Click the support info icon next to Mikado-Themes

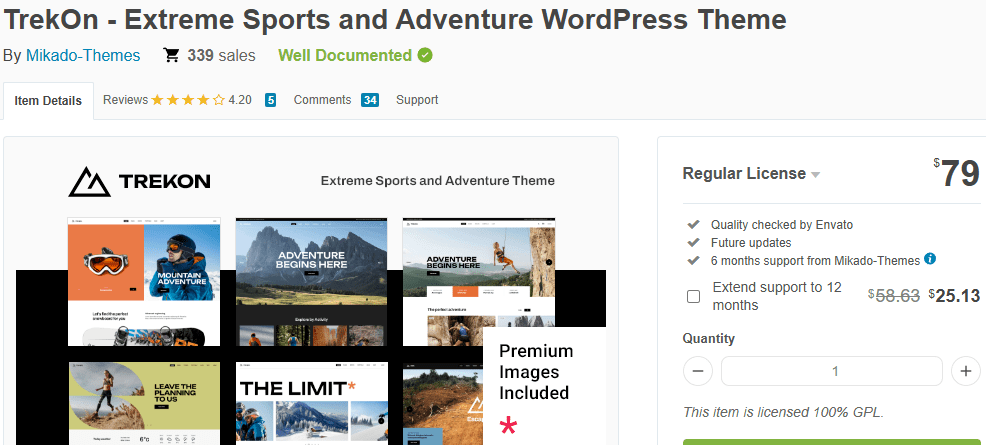(930, 259)
